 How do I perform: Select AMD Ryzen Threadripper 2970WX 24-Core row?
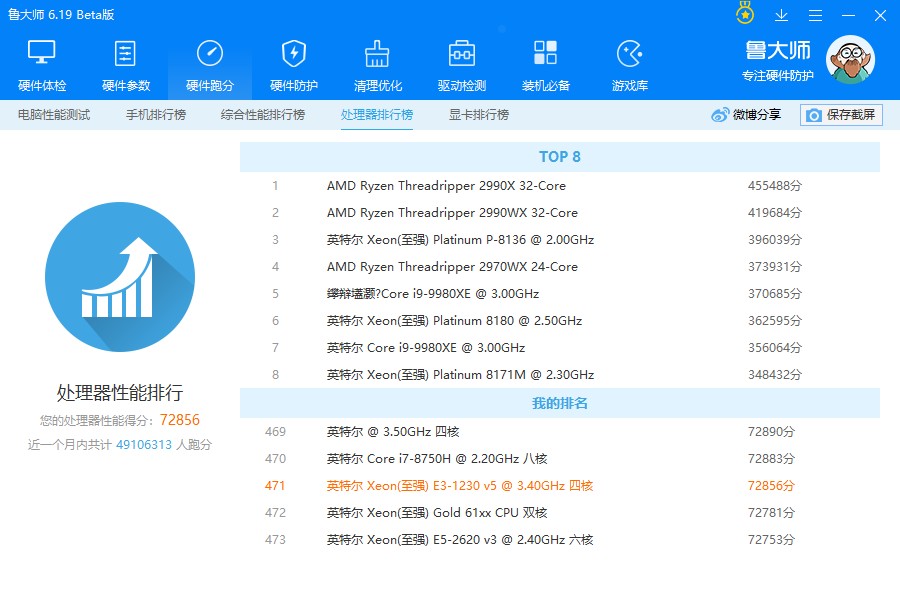[x=560, y=267]
